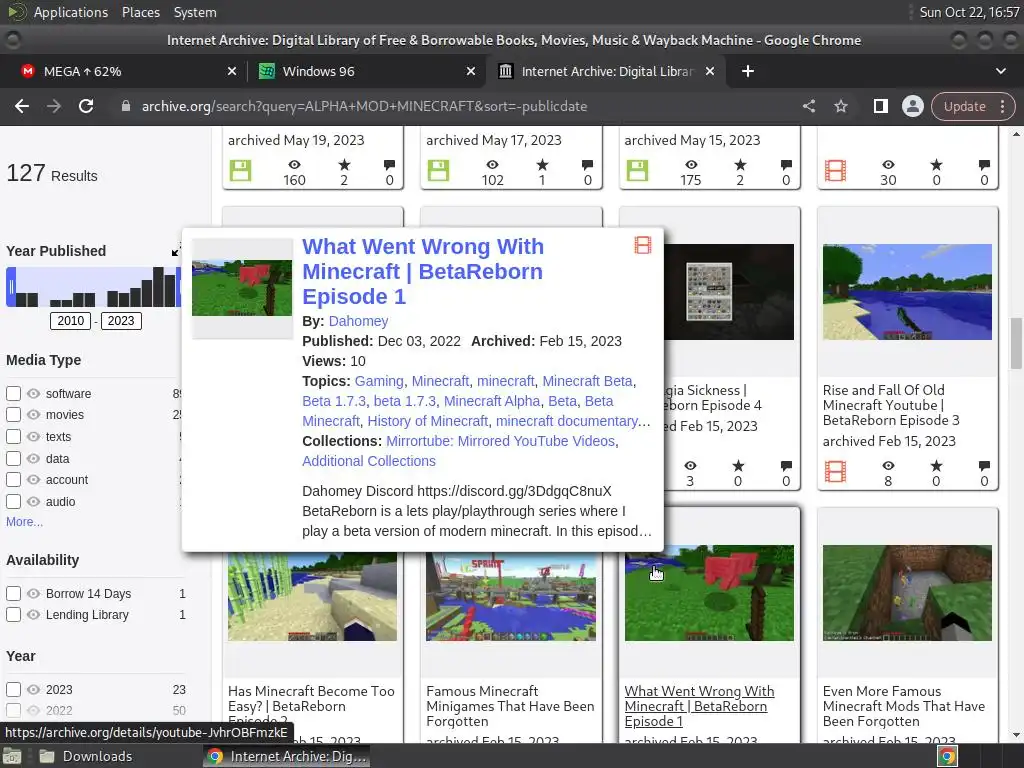The height and width of the screenshot is (768, 1024).
Task: Click movie icon on Rise and Fall card
Action: (x=835, y=471)
